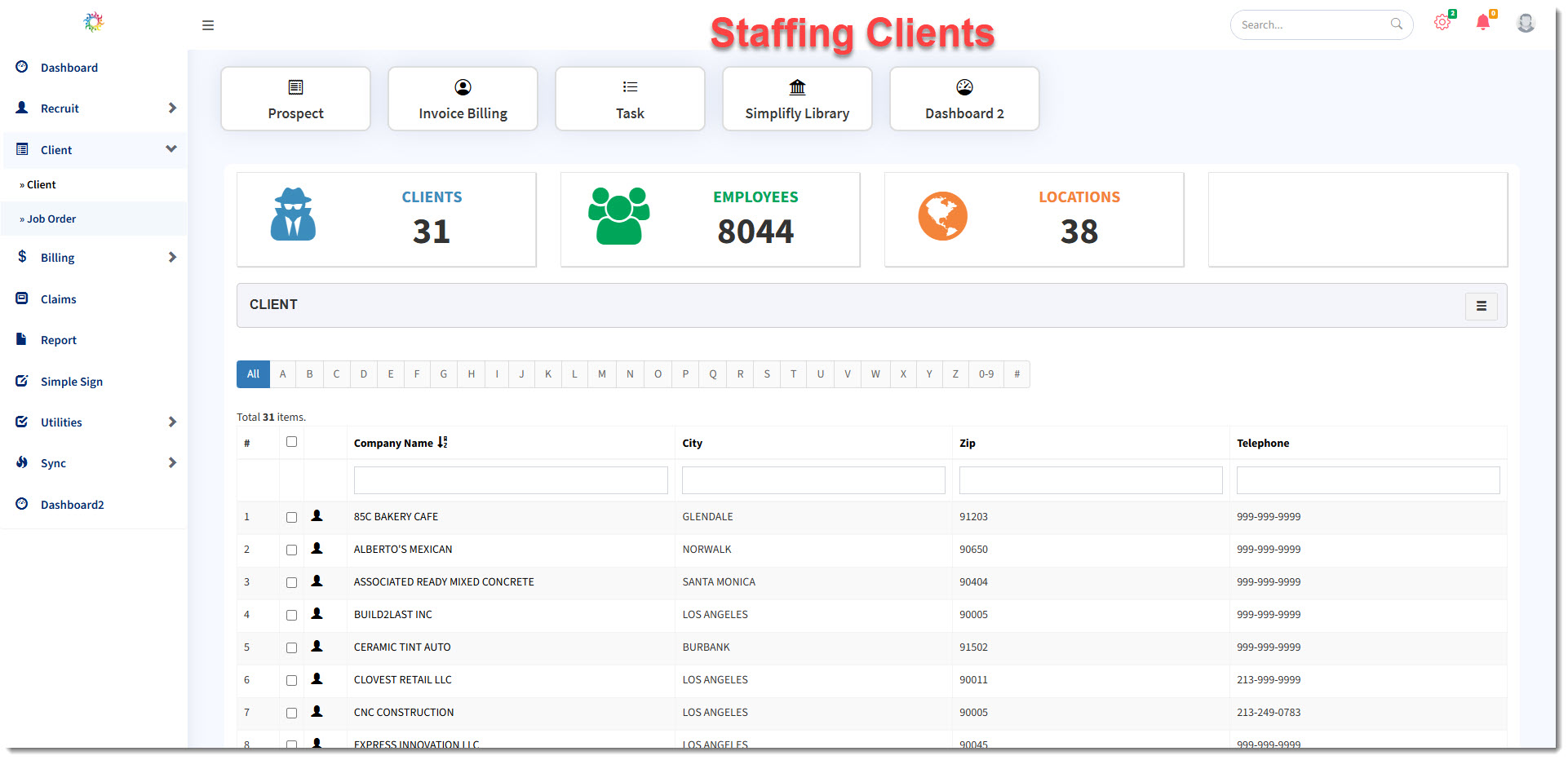This screenshot has height=760, width=1568.
Task: Filter clients by letter C tab
Action: [x=336, y=374]
